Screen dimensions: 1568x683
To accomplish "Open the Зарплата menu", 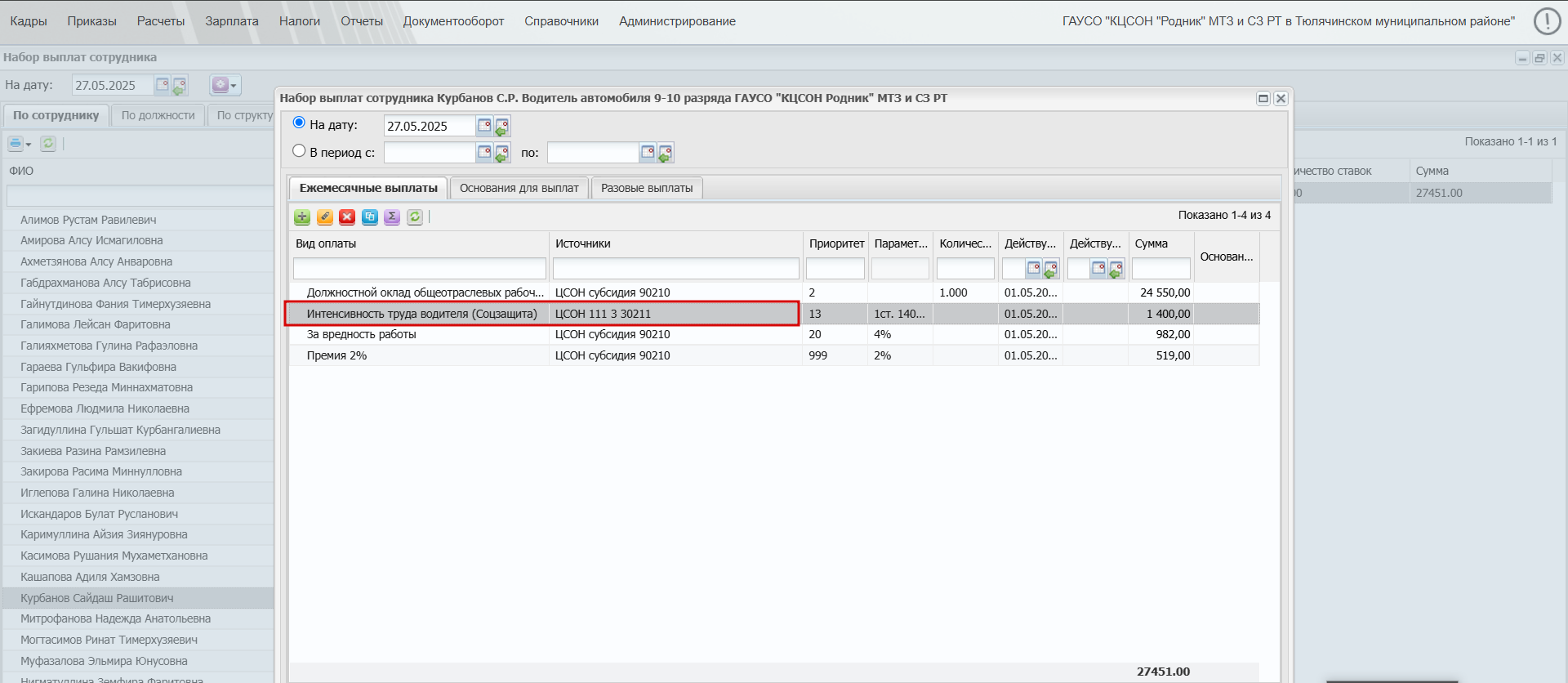I will click(x=232, y=21).
